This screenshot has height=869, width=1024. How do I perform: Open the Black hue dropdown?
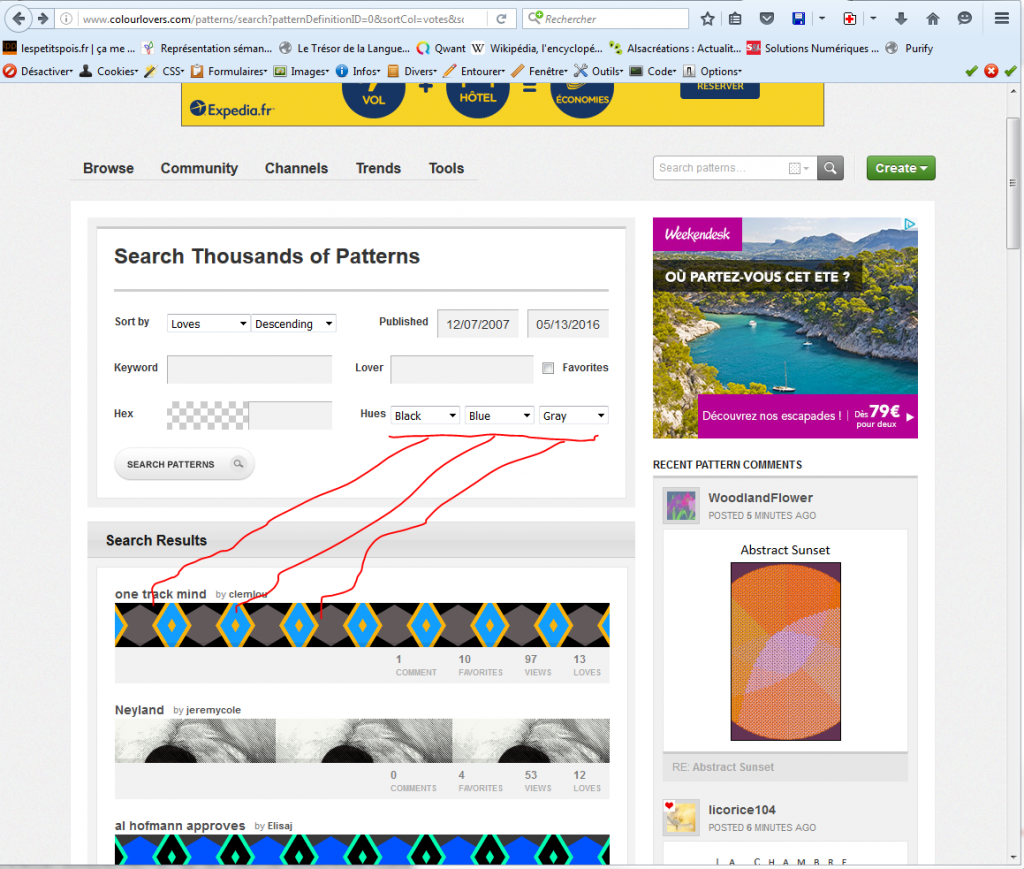click(x=425, y=416)
